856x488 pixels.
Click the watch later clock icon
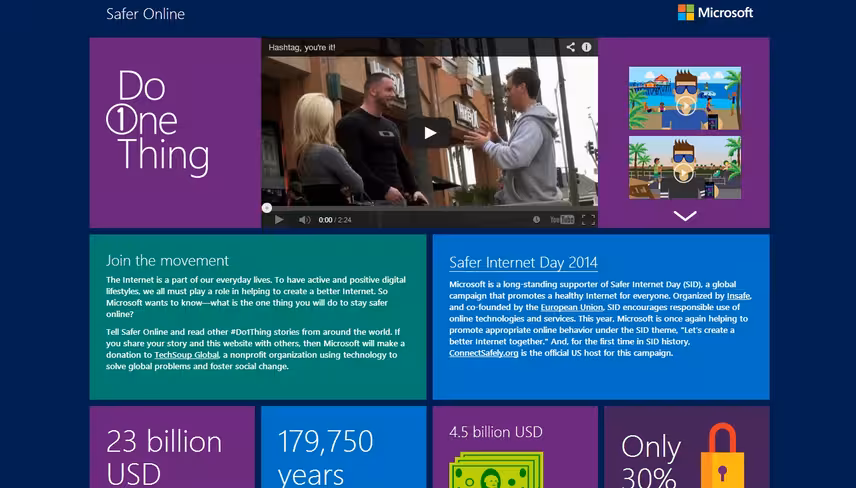pyautogui.click(x=536, y=219)
